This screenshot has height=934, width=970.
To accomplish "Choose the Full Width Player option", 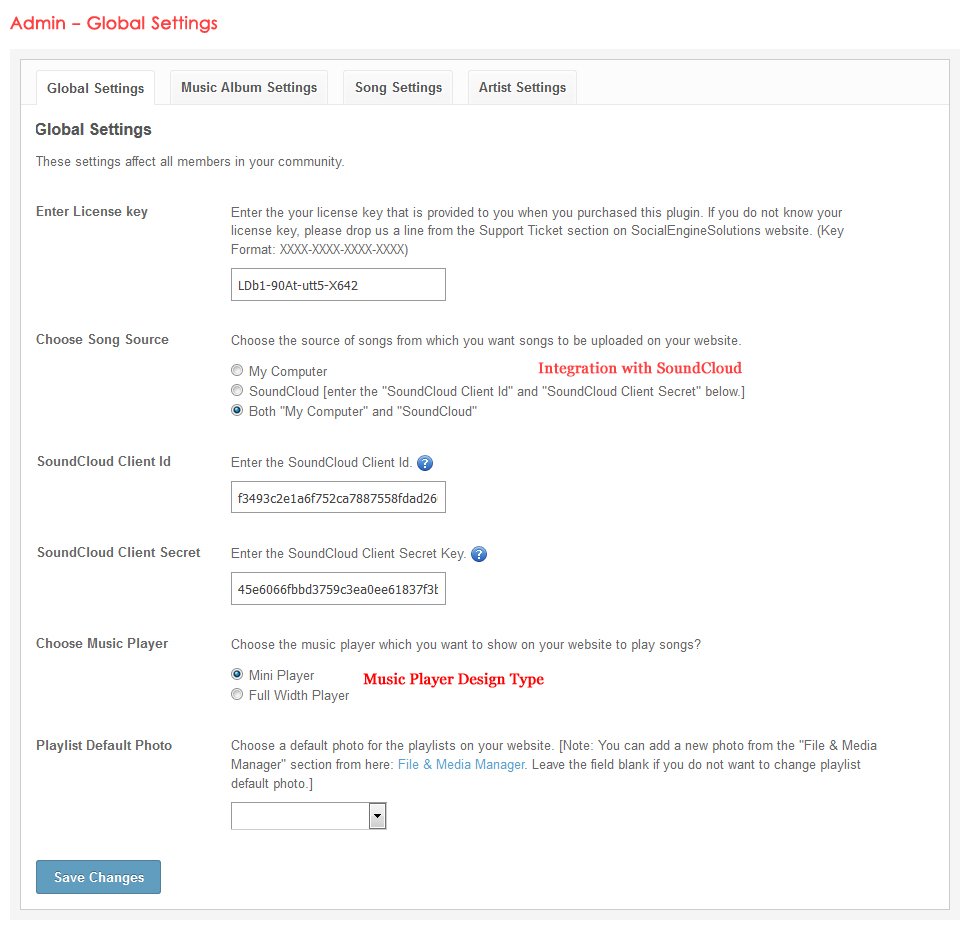I will click(237, 695).
